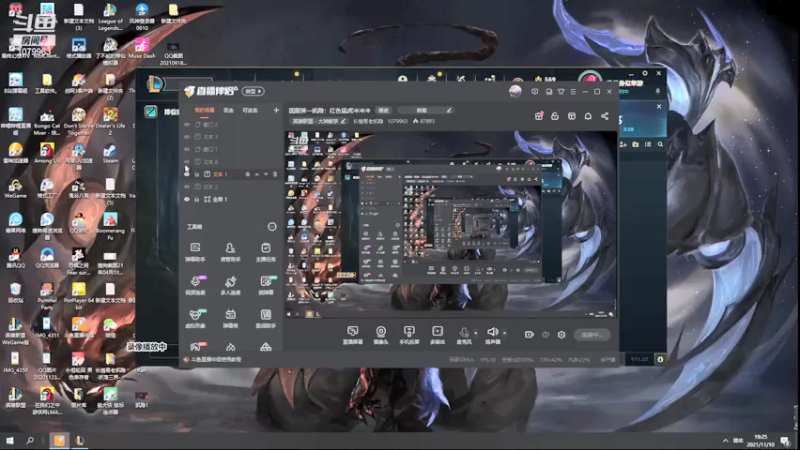Click League of Legends taskbar icon
The image size is (800, 450).
pos(80,440)
